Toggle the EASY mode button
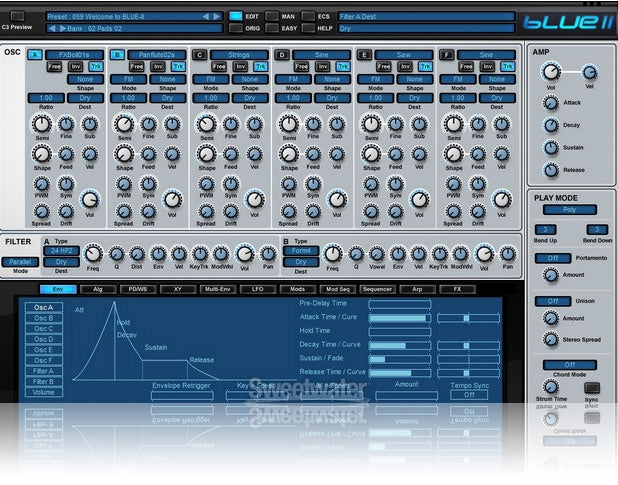 [272, 28]
